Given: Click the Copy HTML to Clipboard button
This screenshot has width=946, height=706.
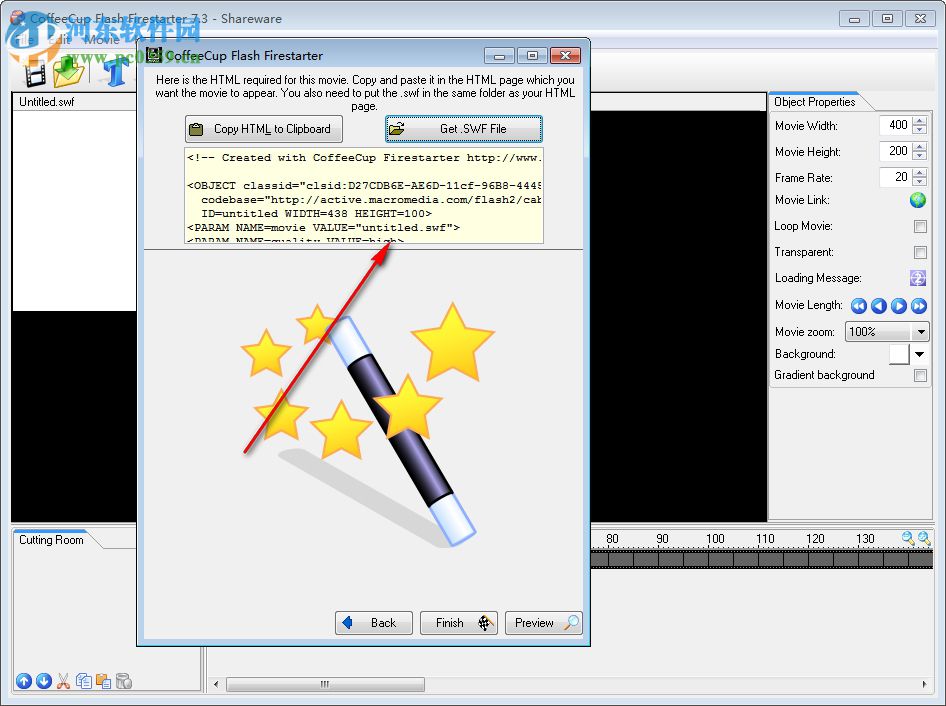Looking at the screenshot, I should (262, 129).
